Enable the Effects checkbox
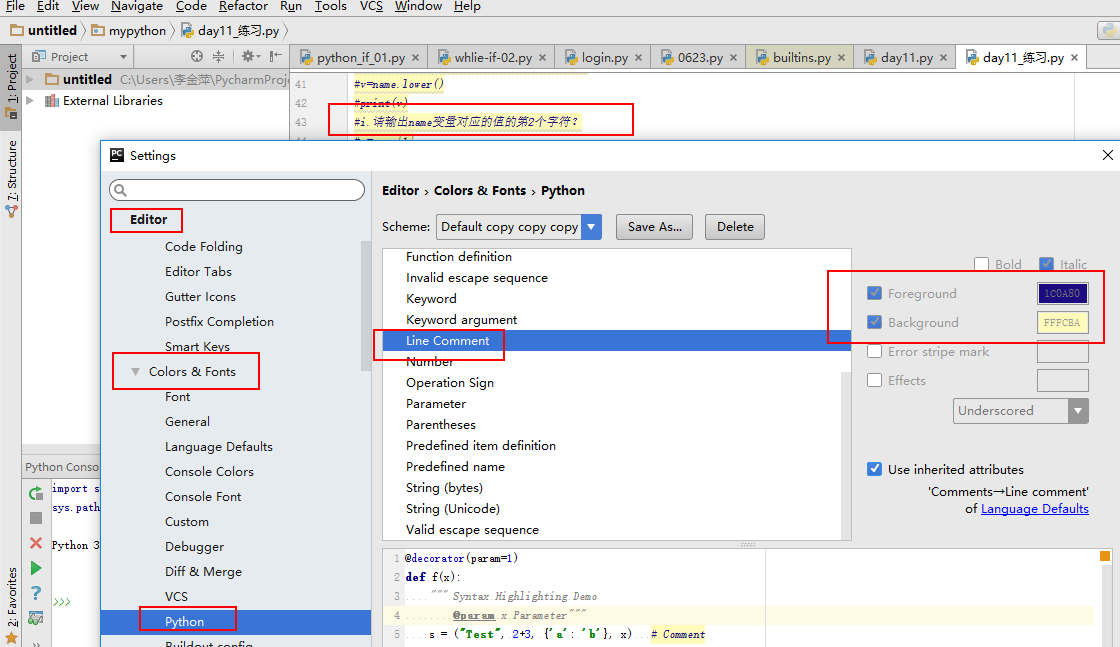 [874, 380]
